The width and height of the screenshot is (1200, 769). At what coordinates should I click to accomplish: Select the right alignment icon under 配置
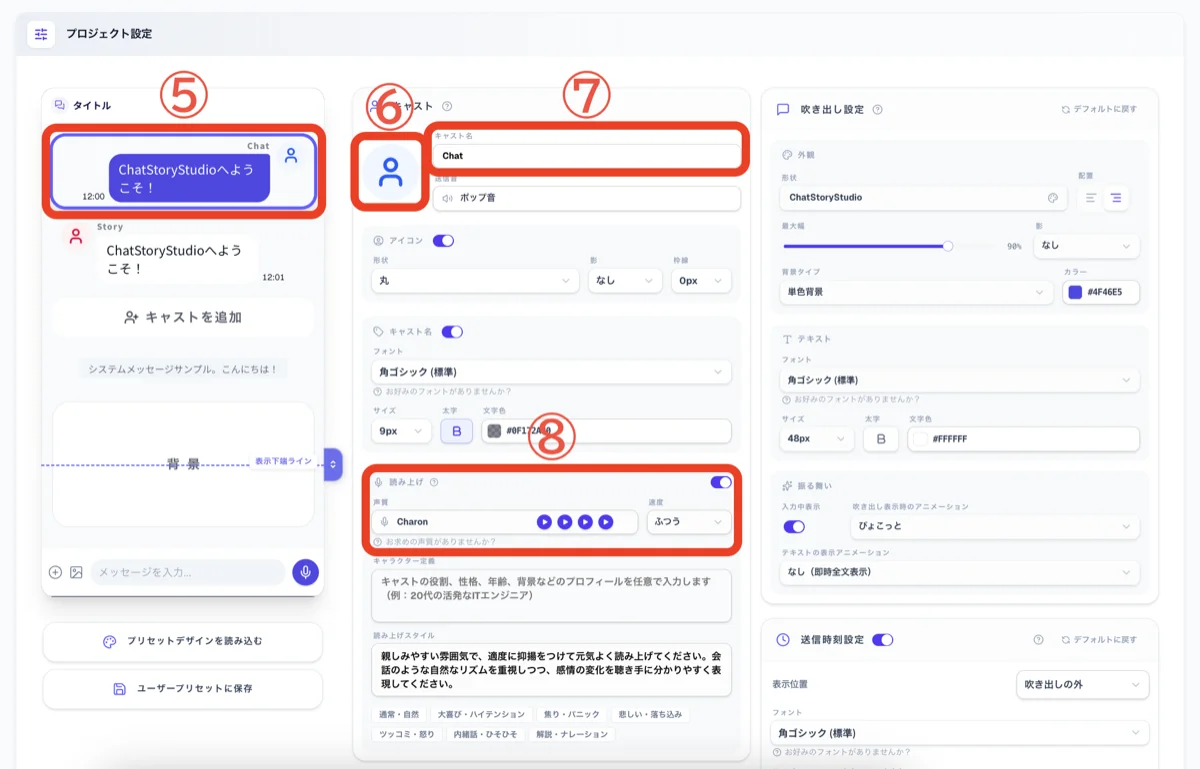[x=1116, y=198]
